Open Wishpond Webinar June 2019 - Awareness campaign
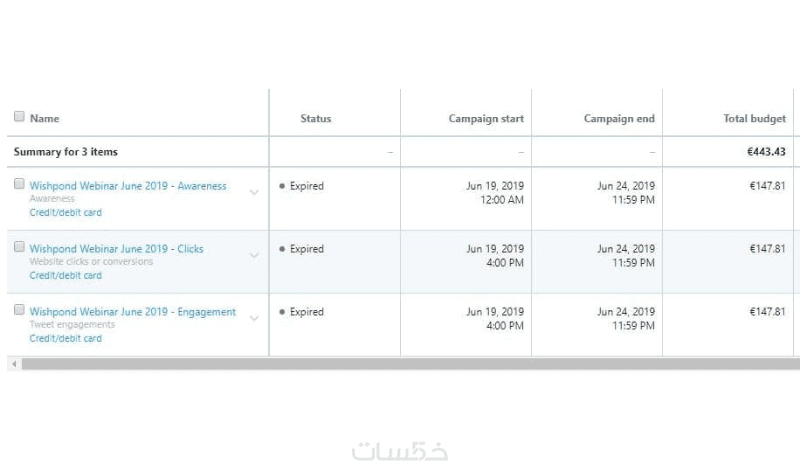Screen dimensions: 800x470 click(128, 186)
